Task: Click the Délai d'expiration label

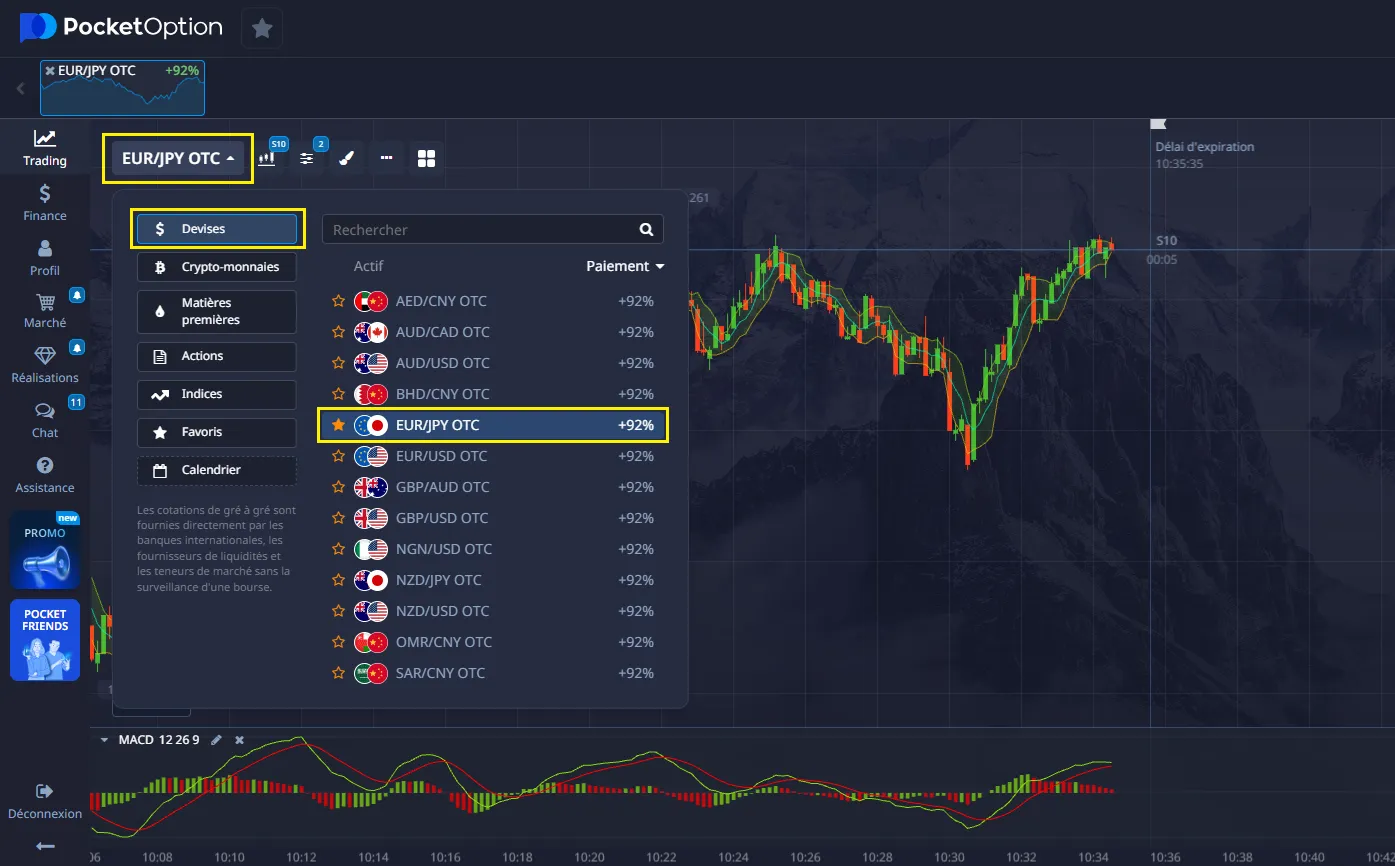Action: pos(1205,147)
